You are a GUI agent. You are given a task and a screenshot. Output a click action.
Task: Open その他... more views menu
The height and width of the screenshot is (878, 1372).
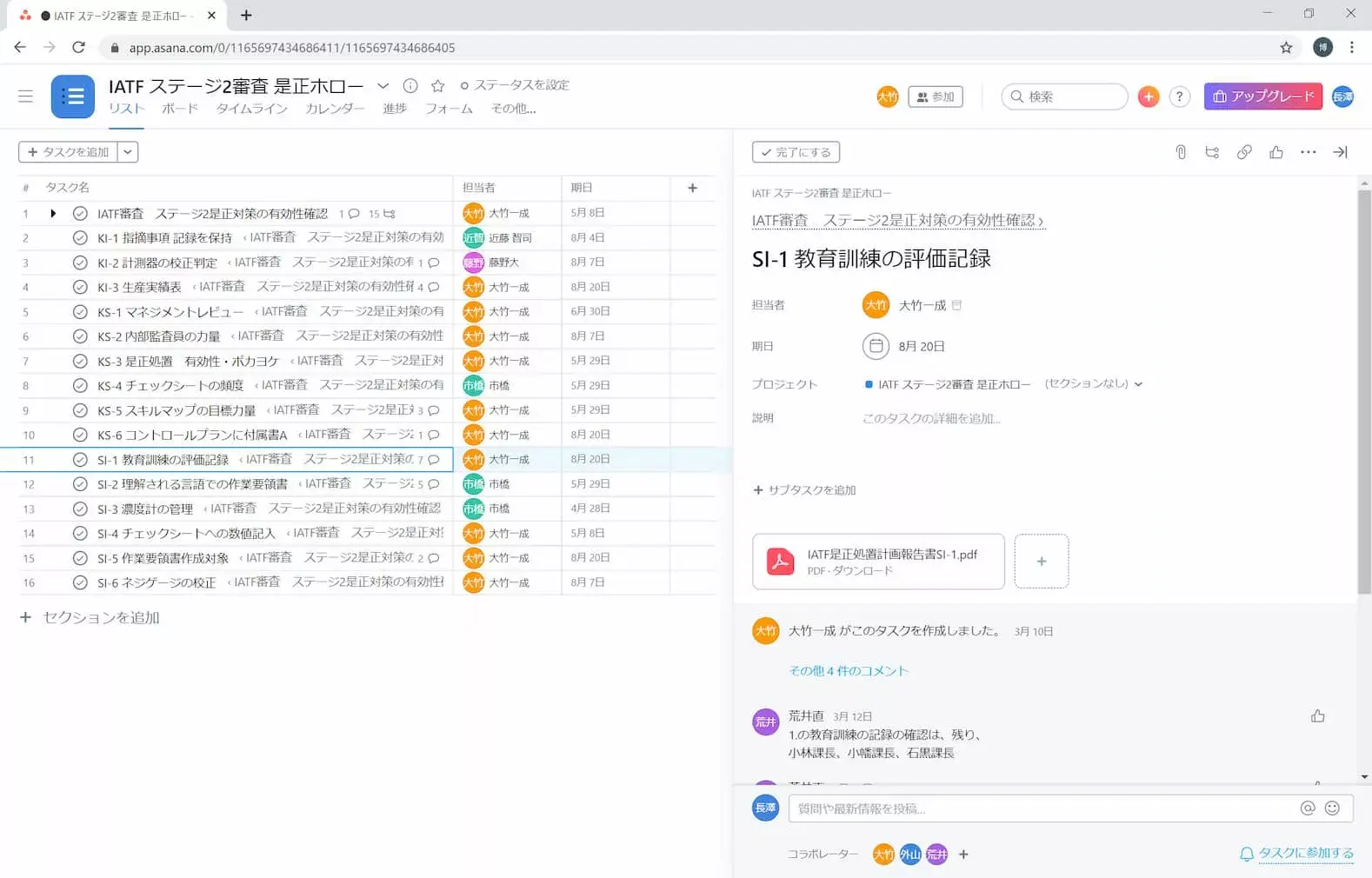pos(514,109)
